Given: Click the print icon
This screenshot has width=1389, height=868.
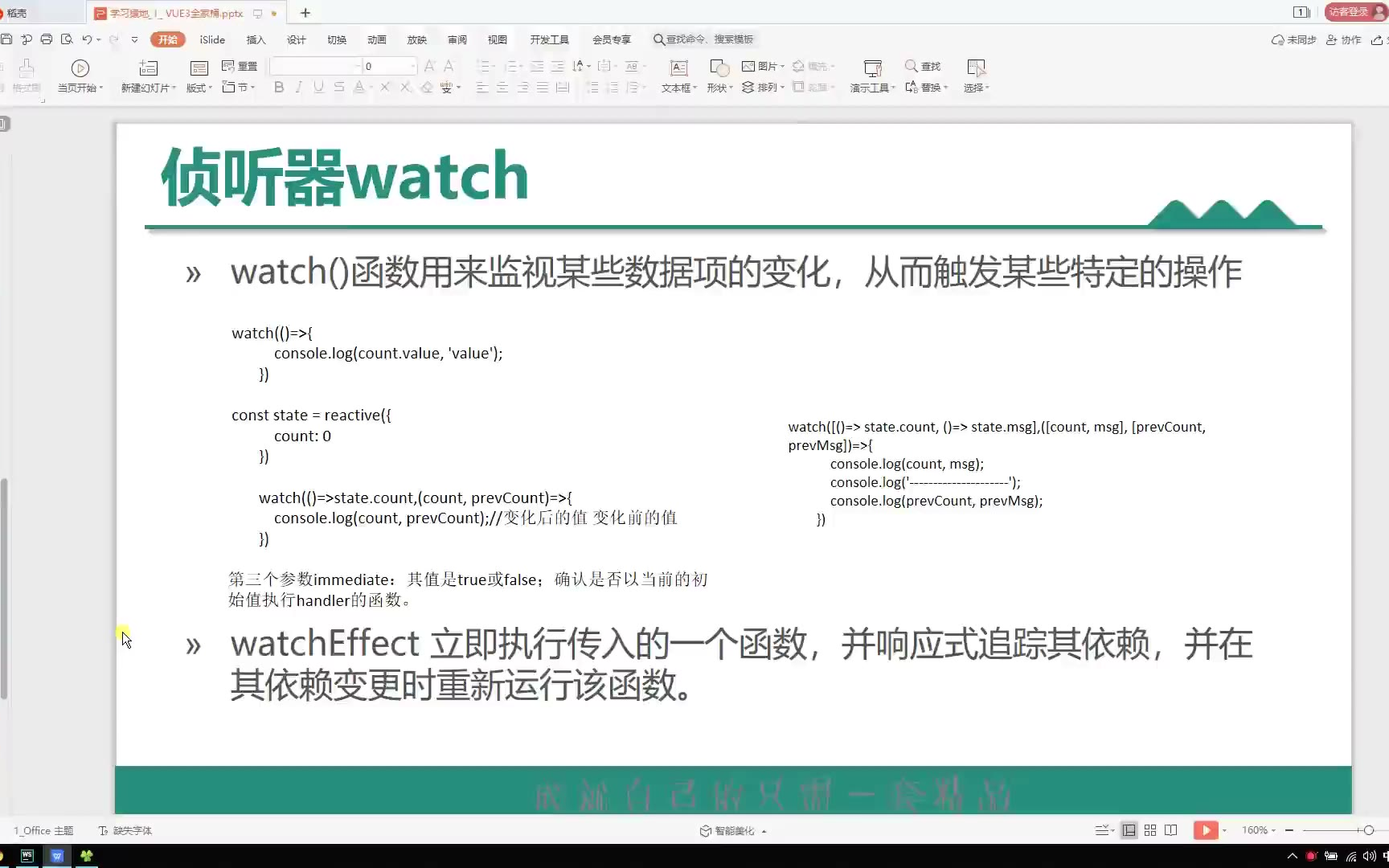Looking at the screenshot, I should tap(47, 39).
